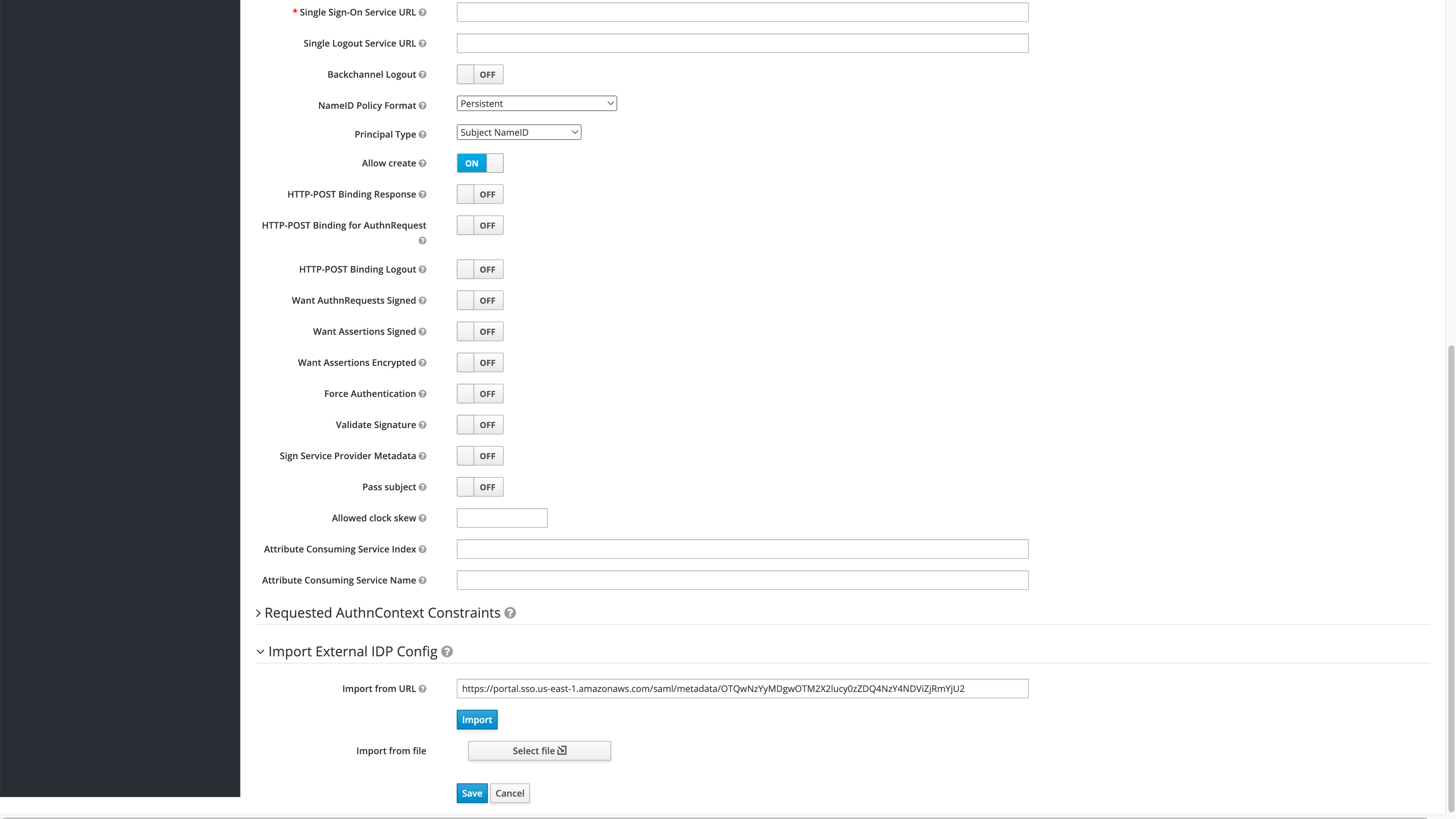Collapse Import External IDP Config section
1456x819 pixels.
(x=260, y=651)
